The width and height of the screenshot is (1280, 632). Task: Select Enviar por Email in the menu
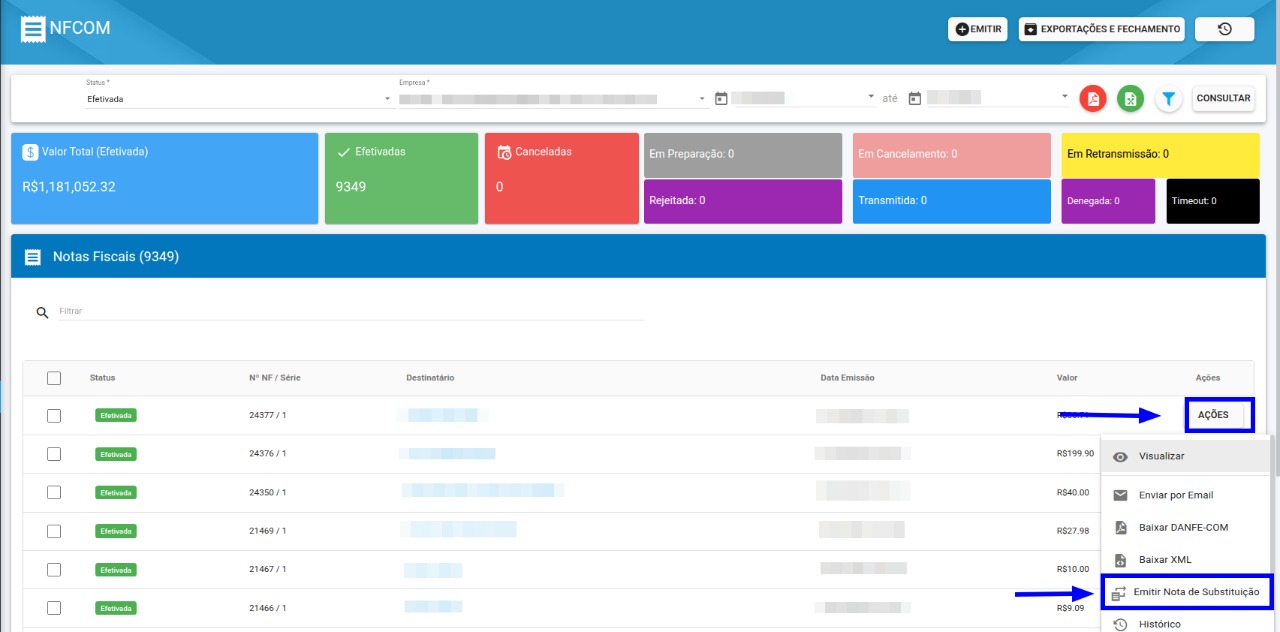1185,495
